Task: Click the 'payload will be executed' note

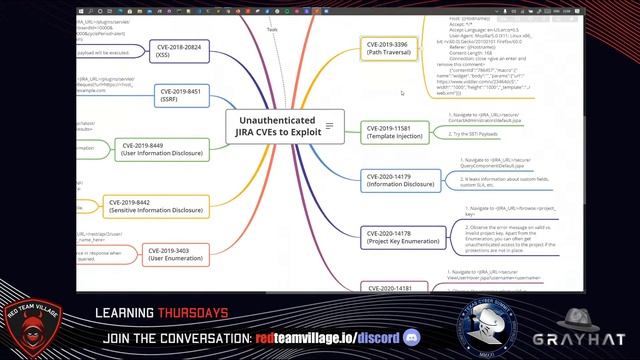Action: (x=103, y=53)
